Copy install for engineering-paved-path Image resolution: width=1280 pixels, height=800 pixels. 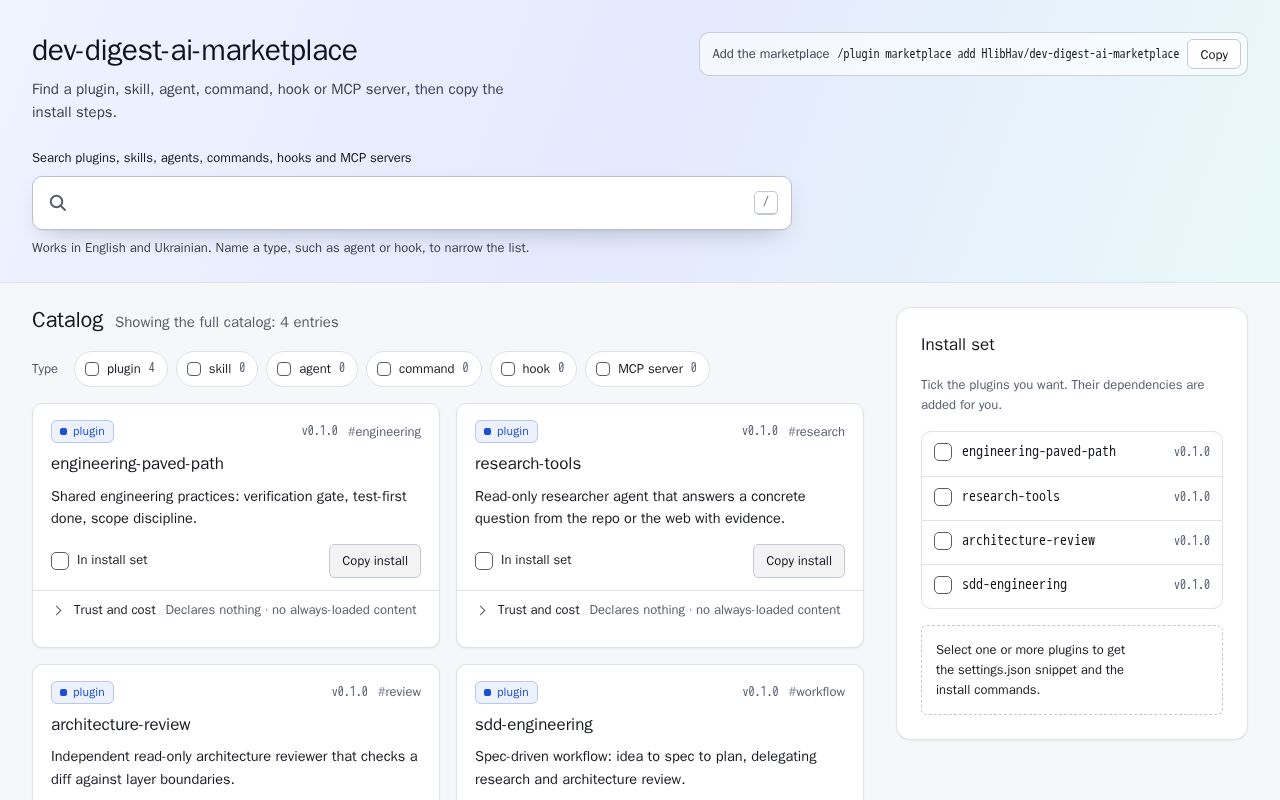[375, 561]
